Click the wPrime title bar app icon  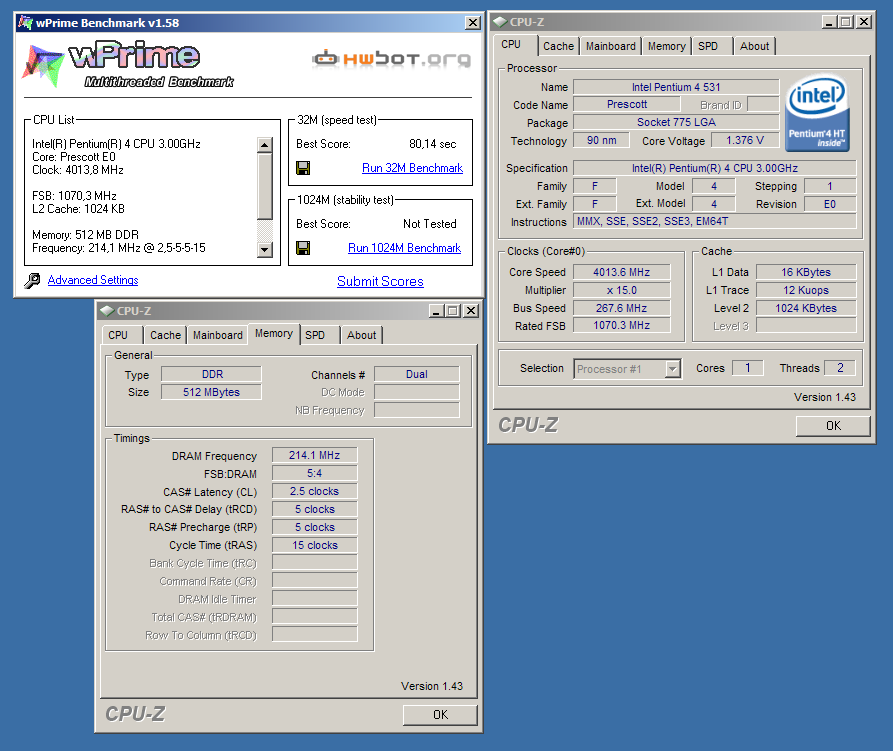[25, 23]
